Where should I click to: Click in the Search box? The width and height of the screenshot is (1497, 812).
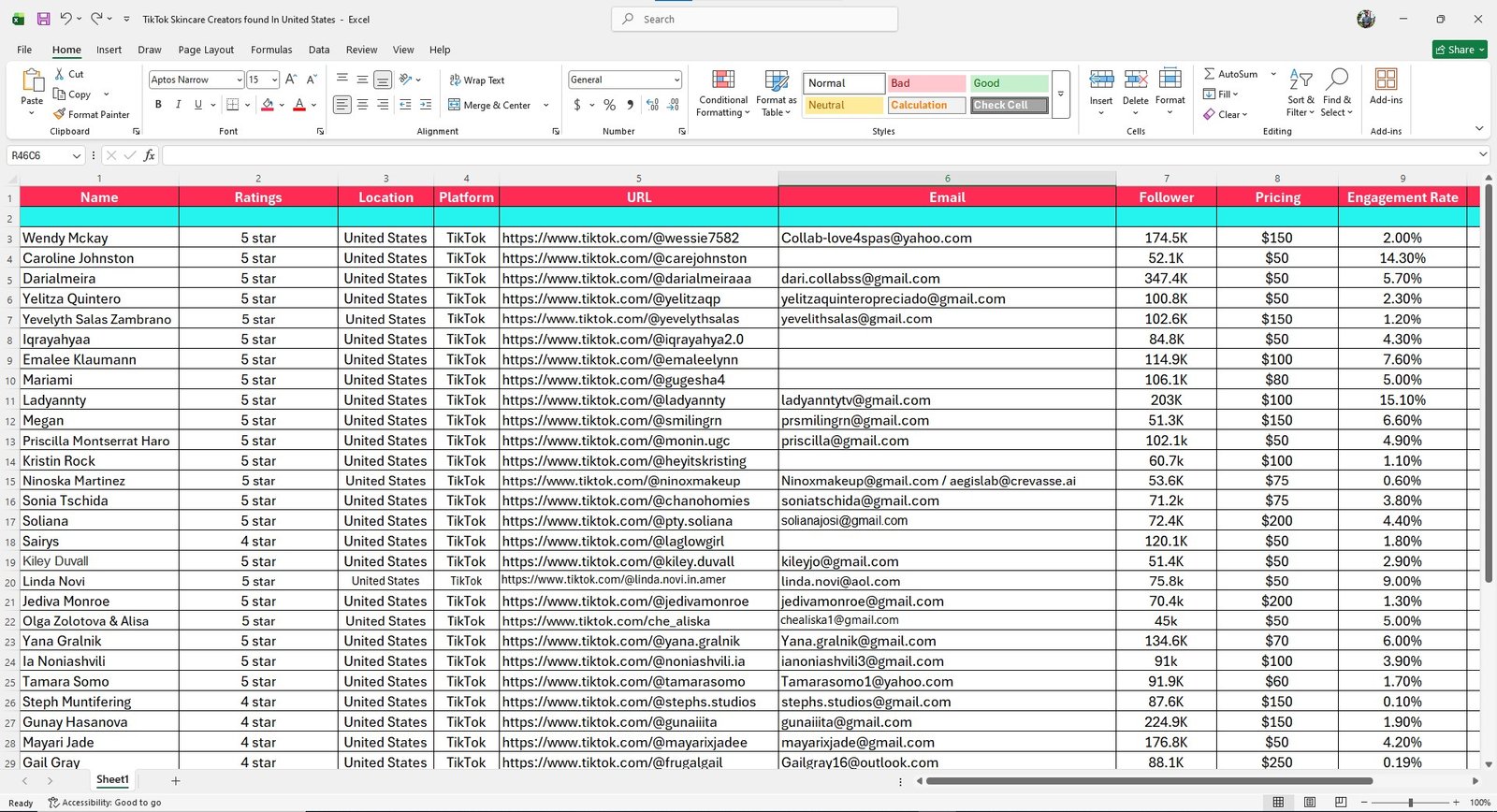pos(754,19)
